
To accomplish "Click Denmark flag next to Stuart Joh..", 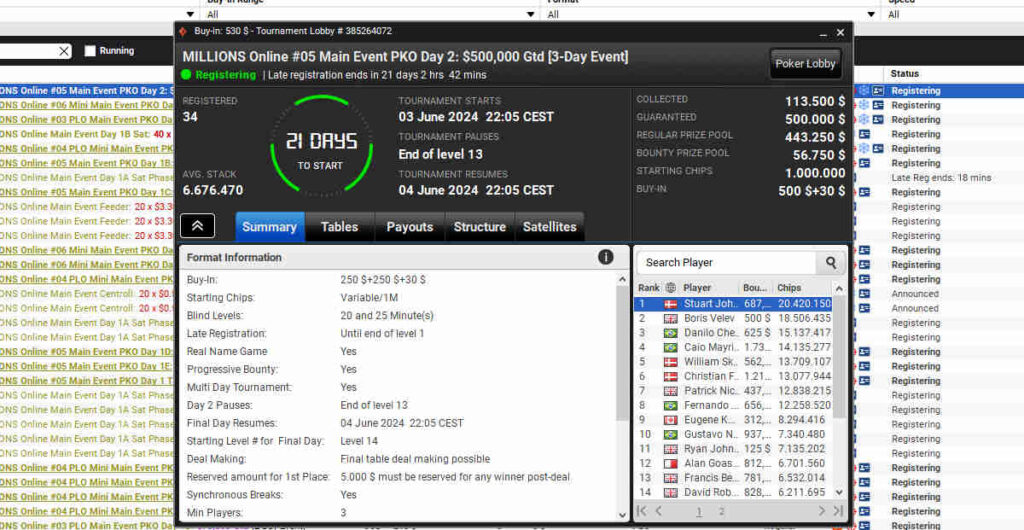I will [x=671, y=304].
